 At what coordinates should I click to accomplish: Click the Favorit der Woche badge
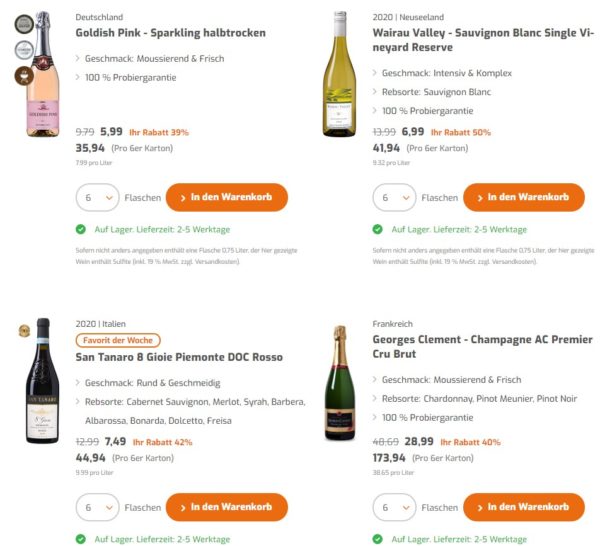point(117,340)
